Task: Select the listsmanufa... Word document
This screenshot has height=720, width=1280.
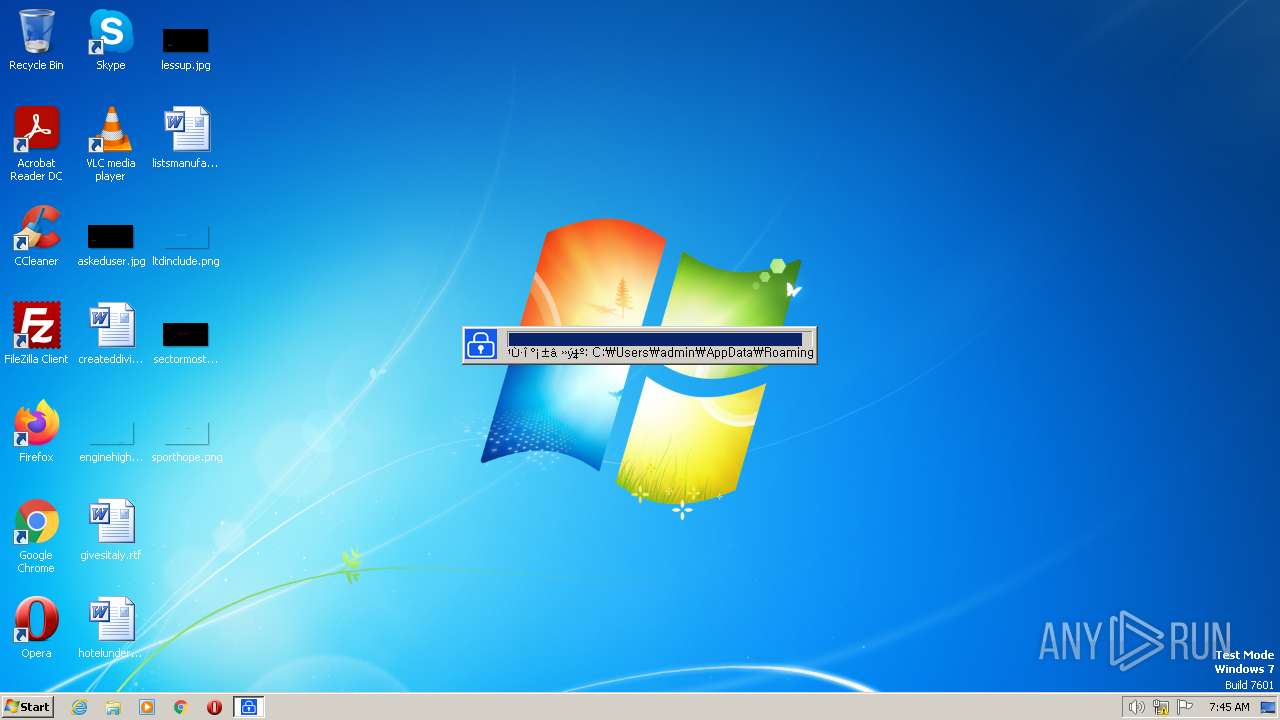Action: click(x=185, y=137)
